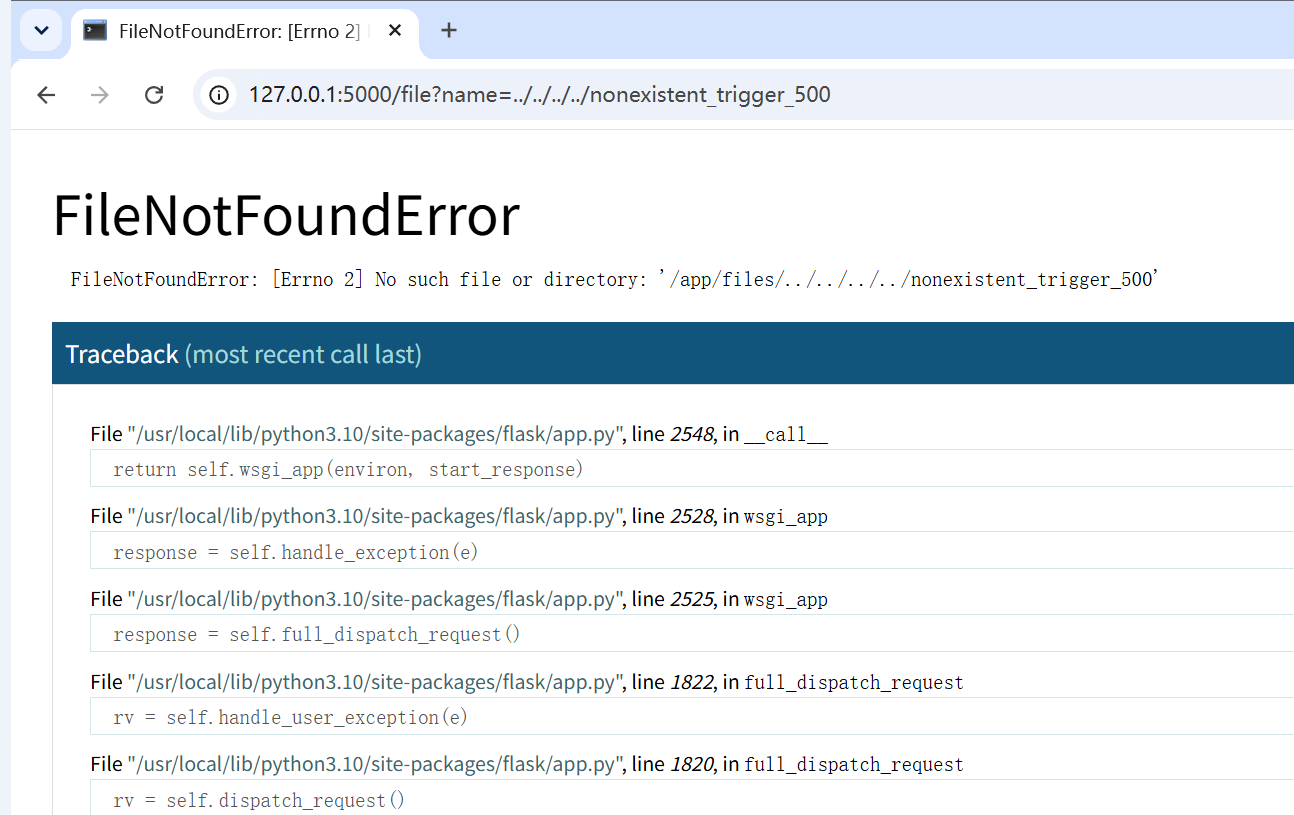The image size is (1294, 815).
Task: Select the frame at line 2525 in wsgi_app
Action: tap(459, 599)
